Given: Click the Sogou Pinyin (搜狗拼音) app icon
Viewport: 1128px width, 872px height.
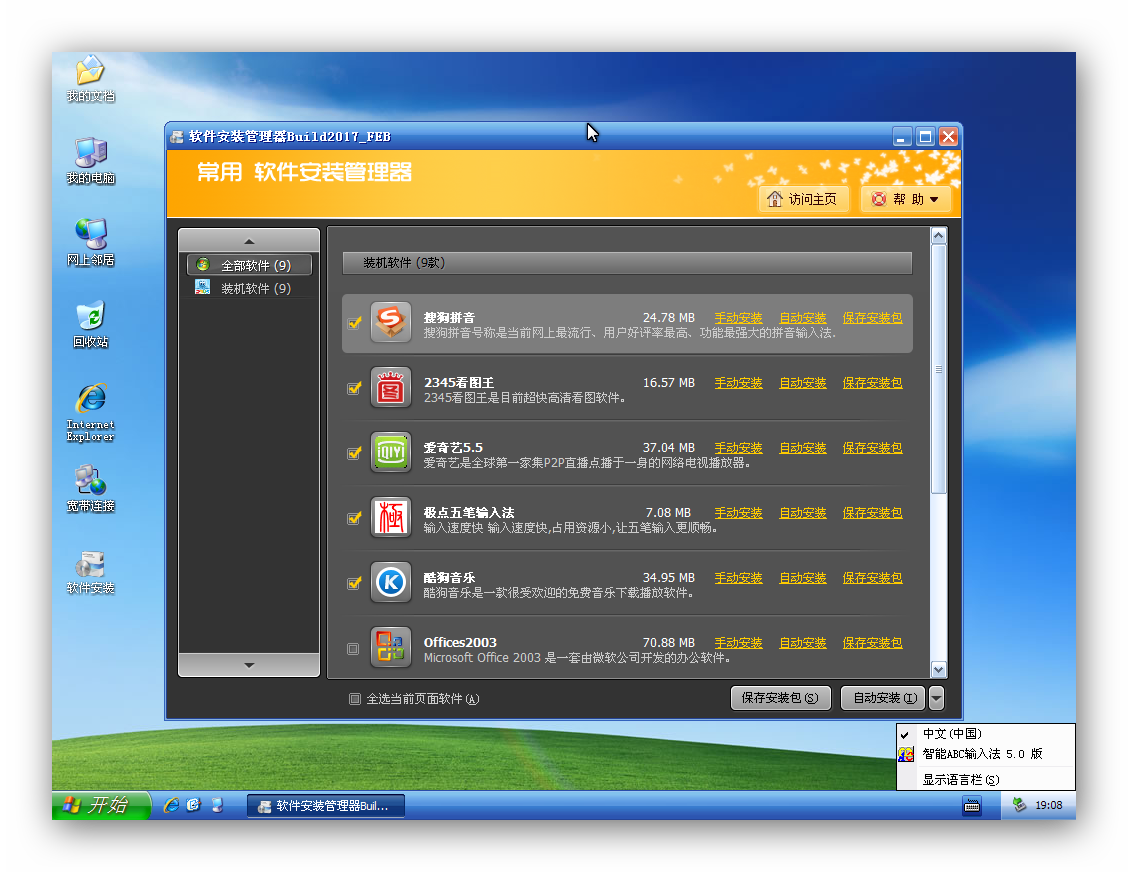Looking at the screenshot, I should pos(391,322).
